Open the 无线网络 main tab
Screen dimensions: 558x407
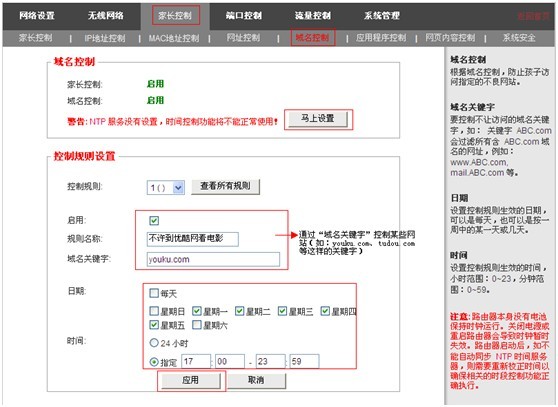click(106, 15)
